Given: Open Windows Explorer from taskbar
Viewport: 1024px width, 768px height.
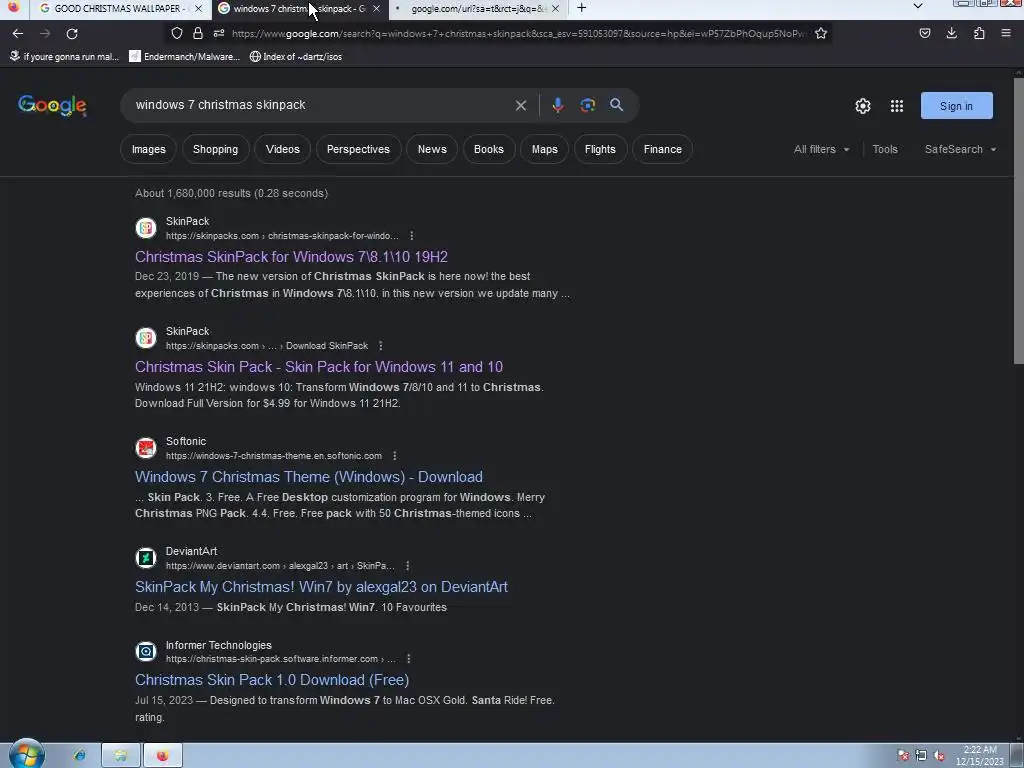Looking at the screenshot, I should tap(121, 756).
